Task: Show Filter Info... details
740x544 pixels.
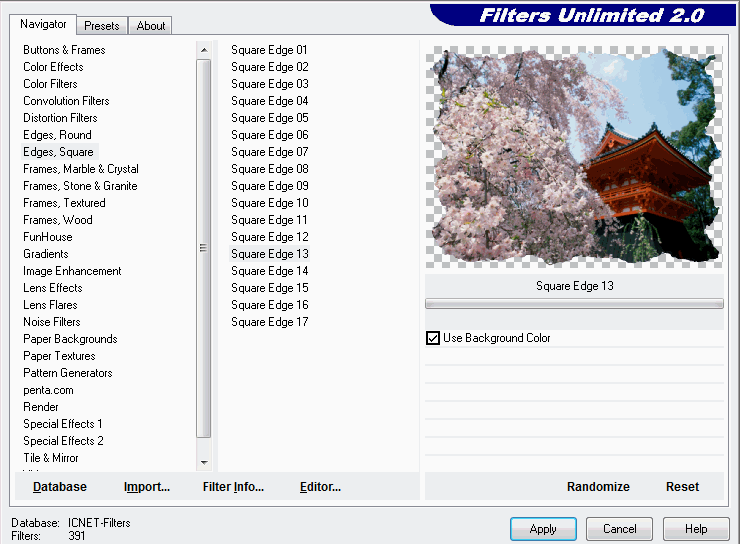Action: point(233,487)
